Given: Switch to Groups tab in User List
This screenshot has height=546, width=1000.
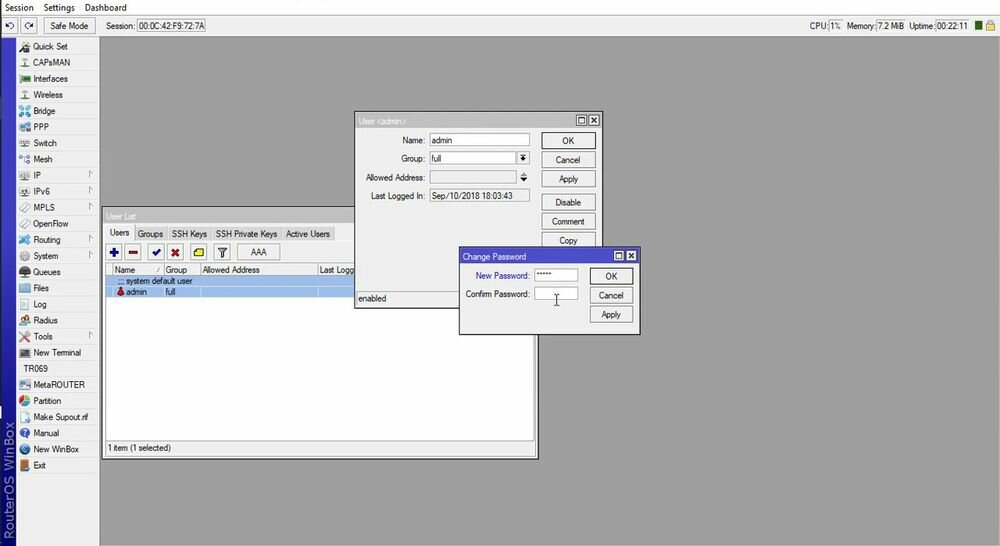Looking at the screenshot, I should [151, 234].
